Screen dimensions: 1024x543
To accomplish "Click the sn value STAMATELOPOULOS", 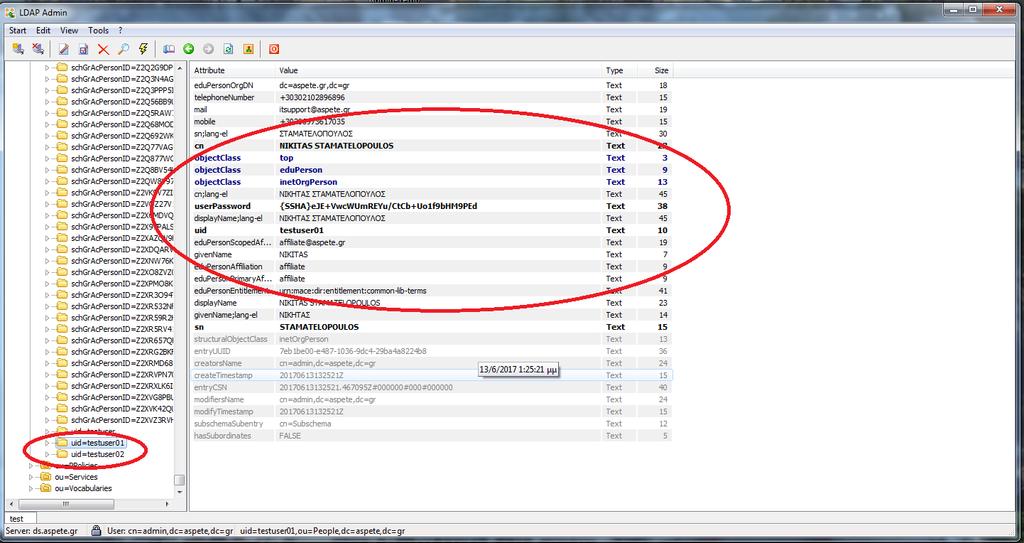I will click(x=319, y=327).
